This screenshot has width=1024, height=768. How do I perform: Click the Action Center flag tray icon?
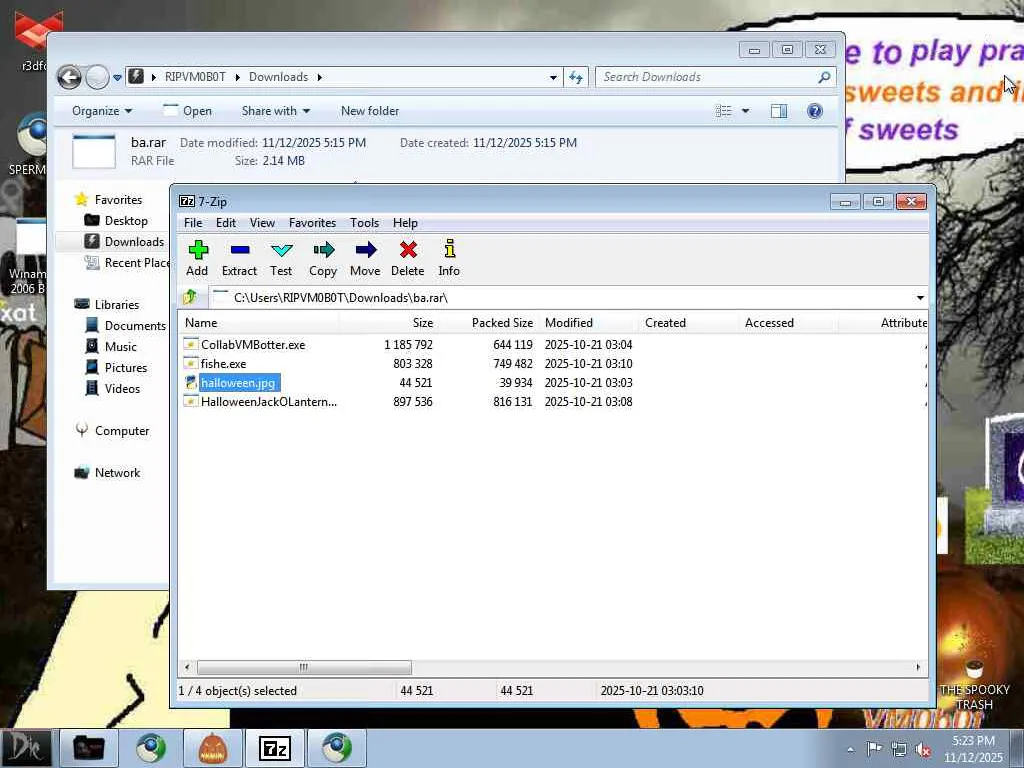[x=874, y=749]
